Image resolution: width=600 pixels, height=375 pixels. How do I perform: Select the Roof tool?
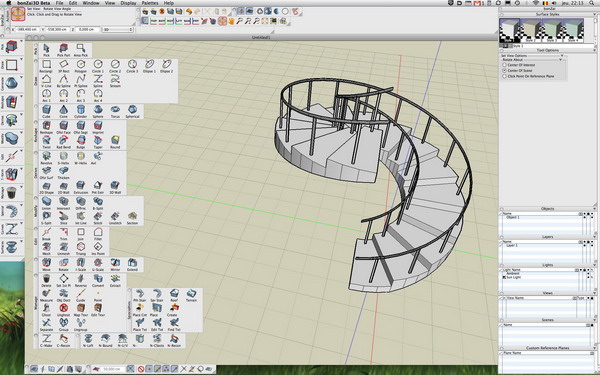174,295
